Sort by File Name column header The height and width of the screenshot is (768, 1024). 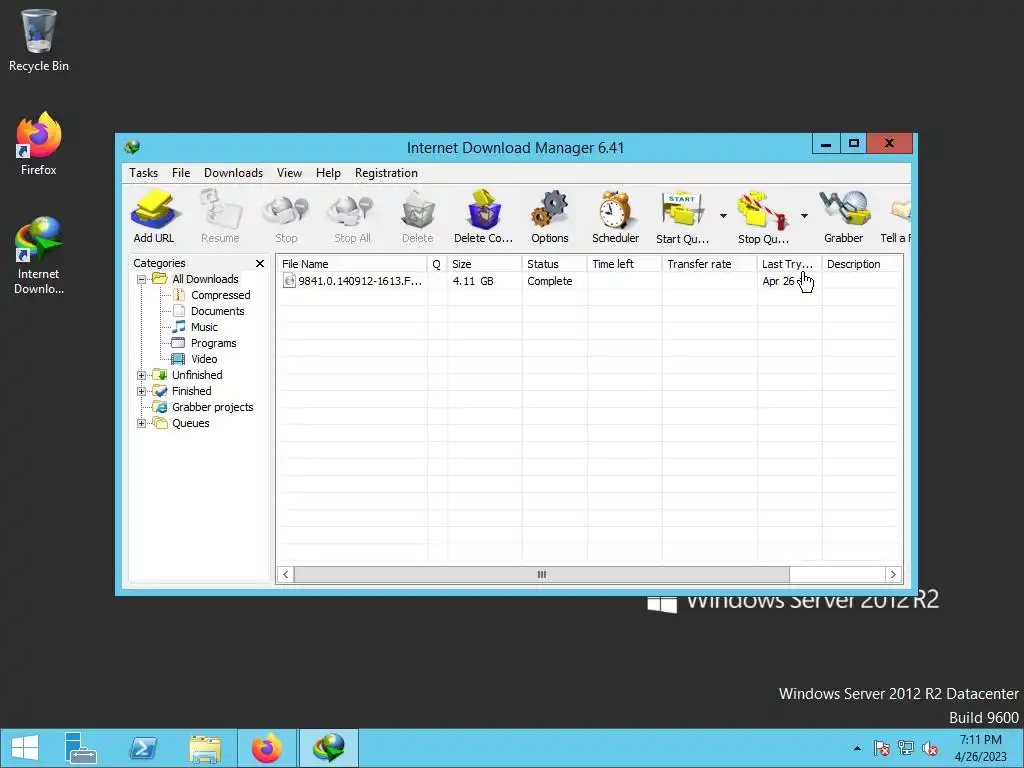[x=352, y=264]
